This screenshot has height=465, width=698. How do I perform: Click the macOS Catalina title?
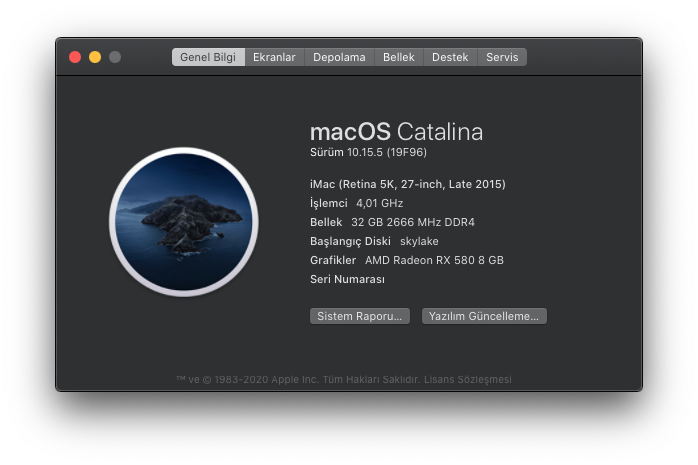pos(396,132)
